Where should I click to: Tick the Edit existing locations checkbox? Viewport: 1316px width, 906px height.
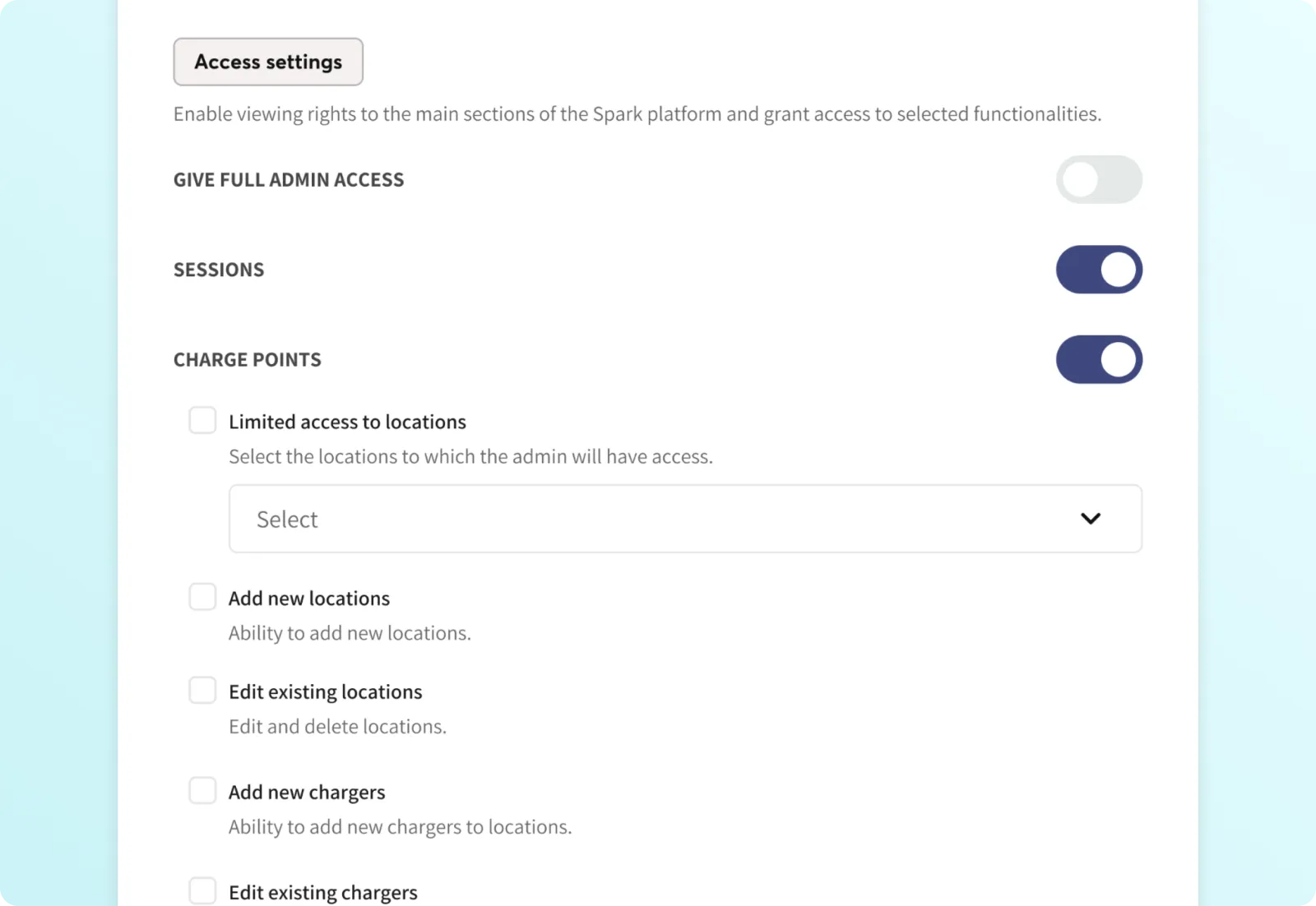pyautogui.click(x=202, y=691)
